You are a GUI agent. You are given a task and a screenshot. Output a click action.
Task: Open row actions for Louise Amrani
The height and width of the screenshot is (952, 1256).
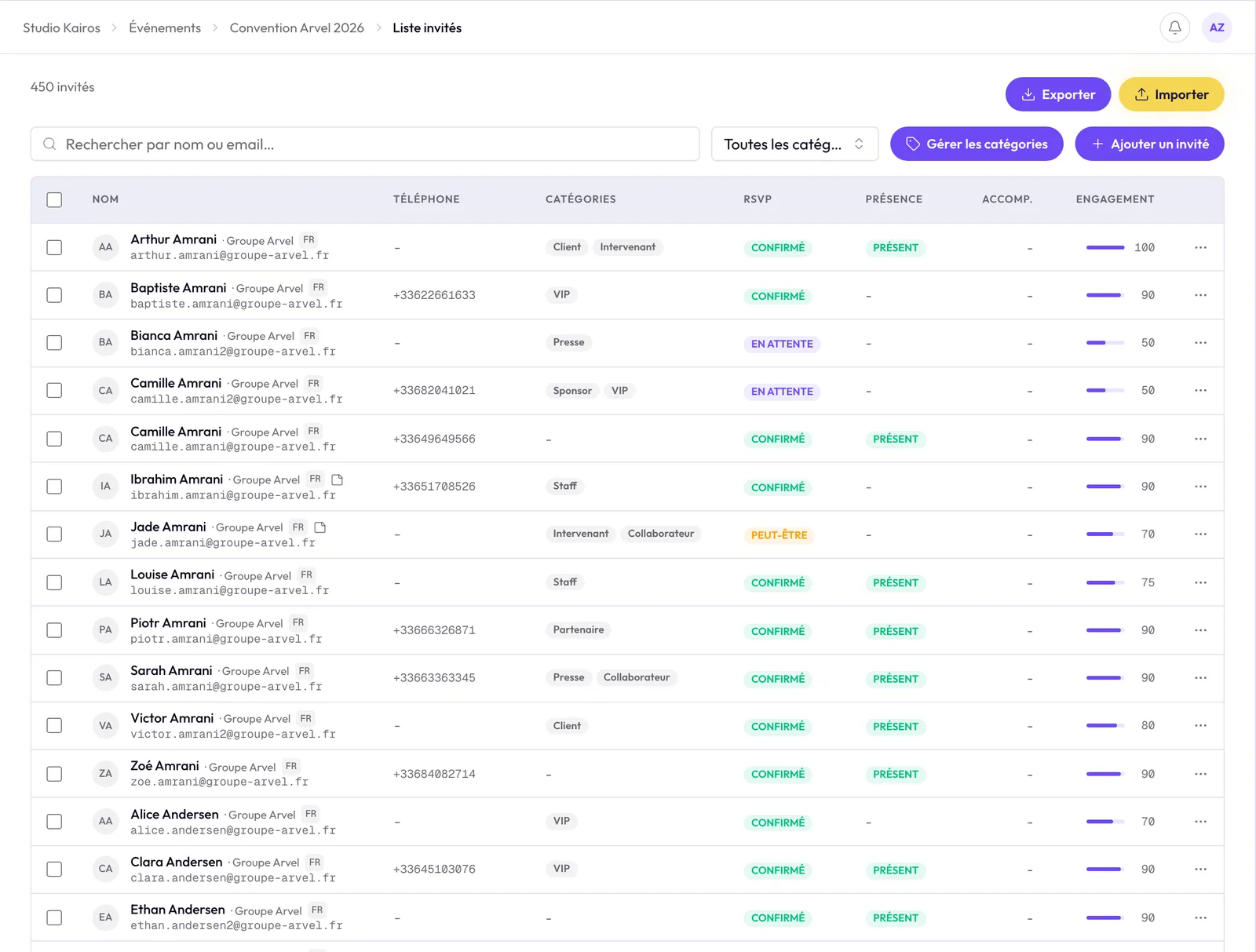coord(1200,582)
